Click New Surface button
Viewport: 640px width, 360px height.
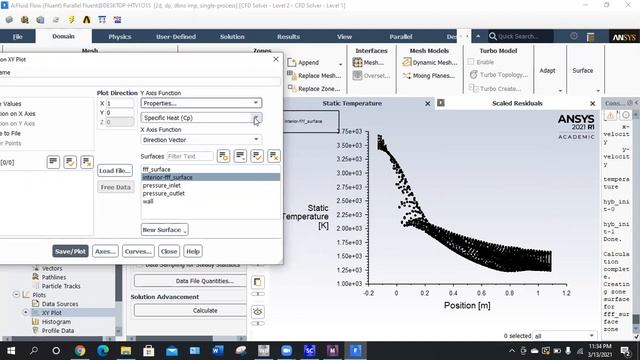coord(164,229)
